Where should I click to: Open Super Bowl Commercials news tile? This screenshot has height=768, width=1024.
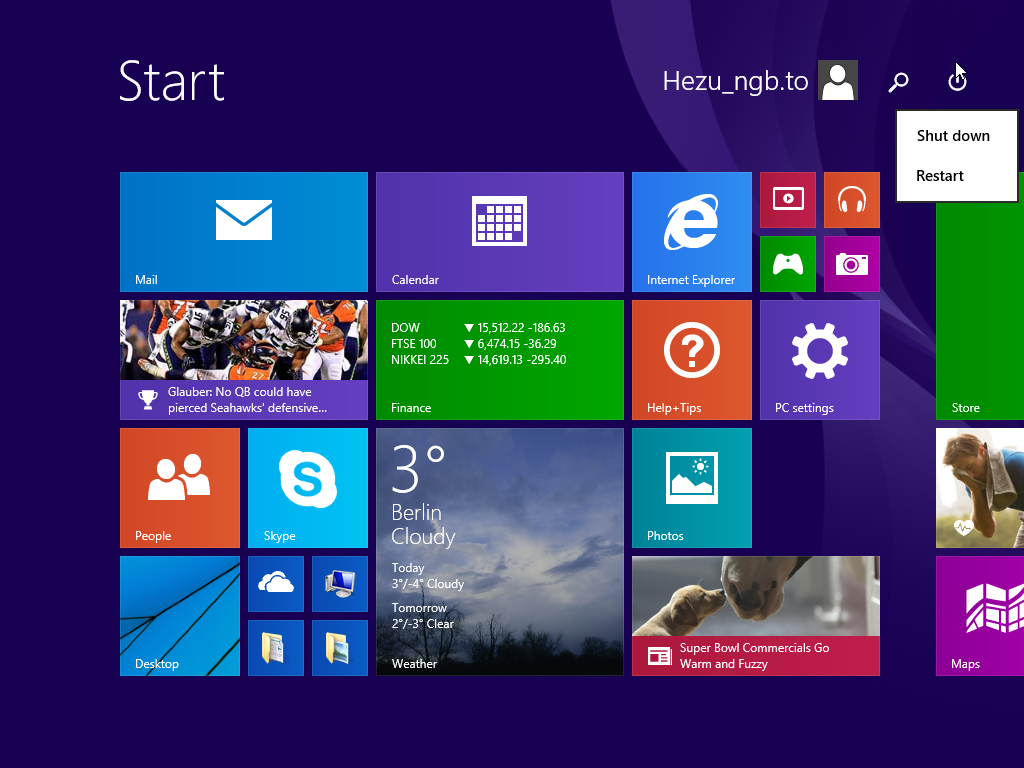click(x=755, y=616)
